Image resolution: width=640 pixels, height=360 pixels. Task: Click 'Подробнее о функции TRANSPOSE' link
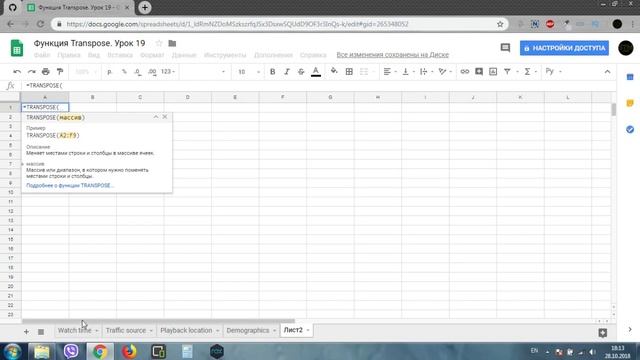(70, 185)
